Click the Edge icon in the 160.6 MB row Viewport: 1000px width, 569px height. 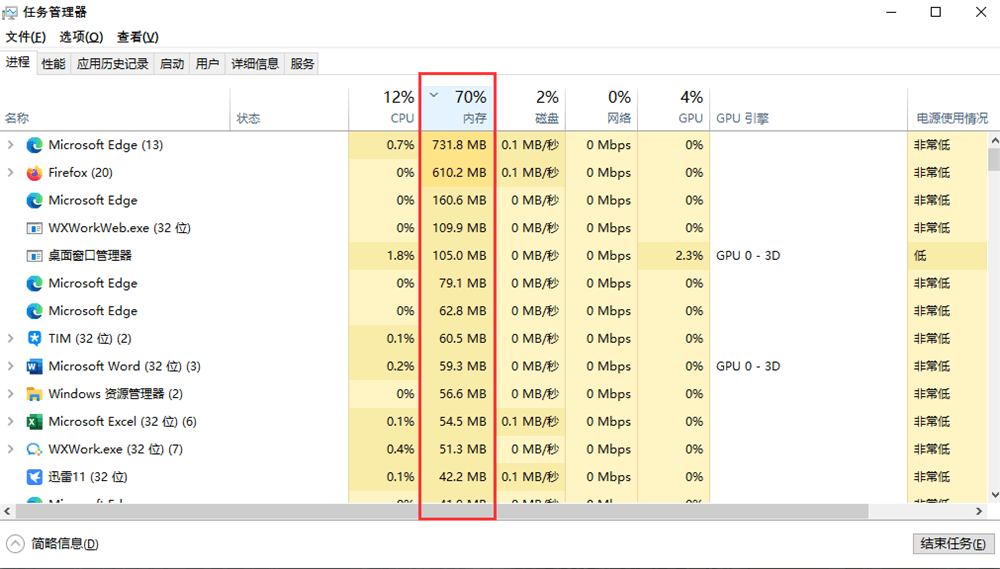pyautogui.click(x=34, y=200)
